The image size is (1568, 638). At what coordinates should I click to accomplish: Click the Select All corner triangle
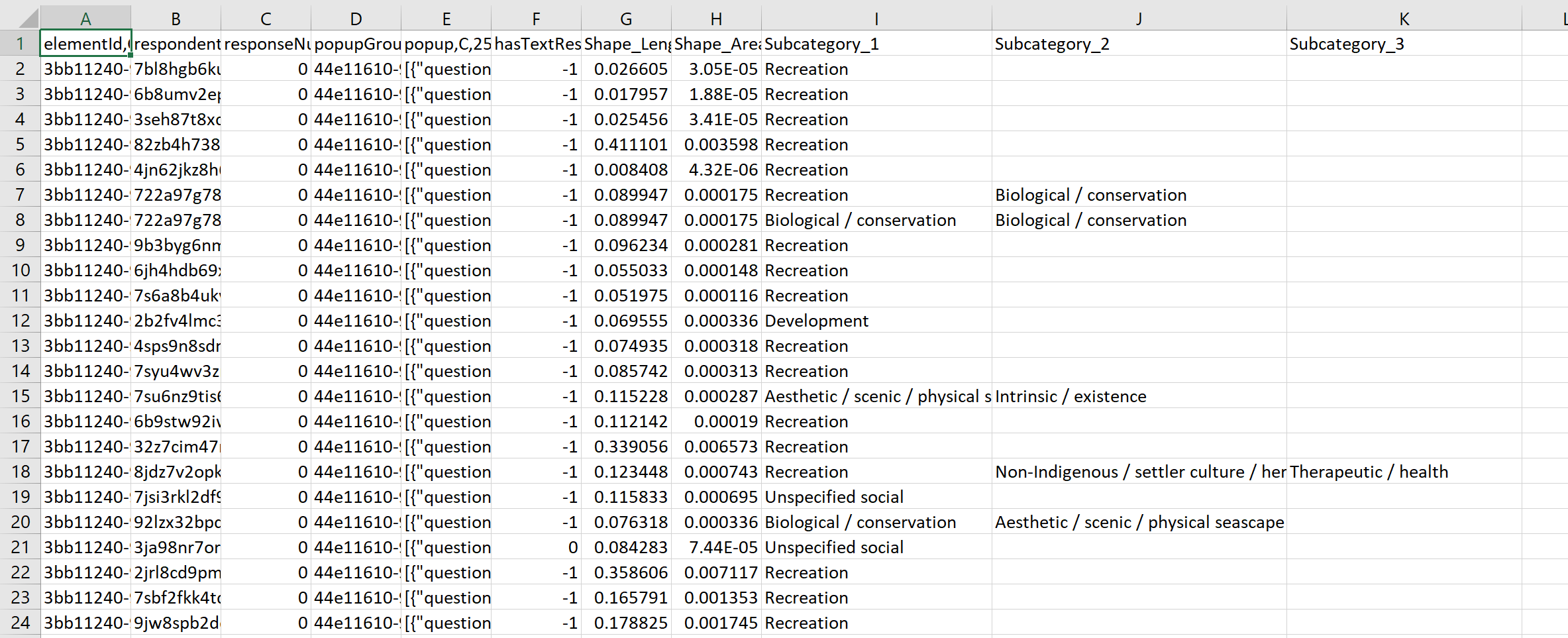click(x=21, y=18)
